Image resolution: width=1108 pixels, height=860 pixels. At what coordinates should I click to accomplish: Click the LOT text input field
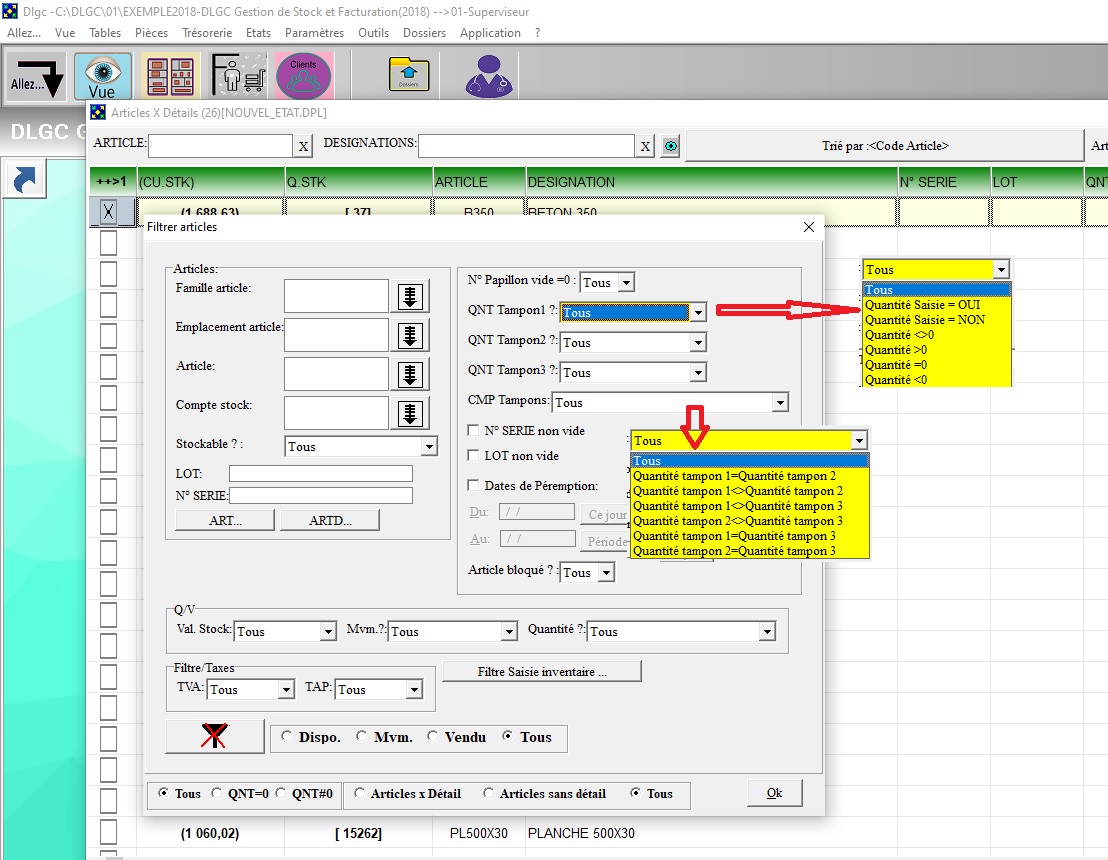click(320, 474)
